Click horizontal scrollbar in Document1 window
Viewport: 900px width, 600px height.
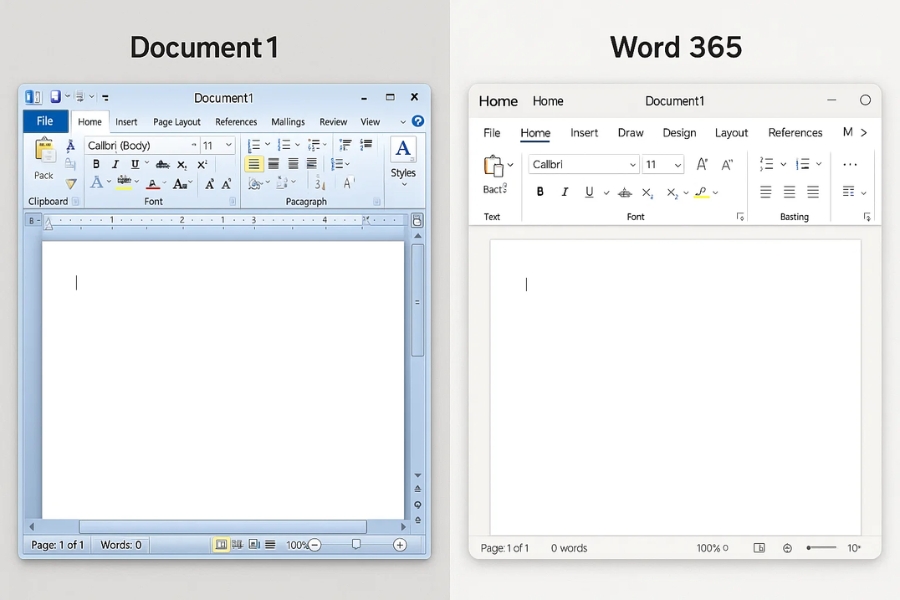tap(222, 527)
